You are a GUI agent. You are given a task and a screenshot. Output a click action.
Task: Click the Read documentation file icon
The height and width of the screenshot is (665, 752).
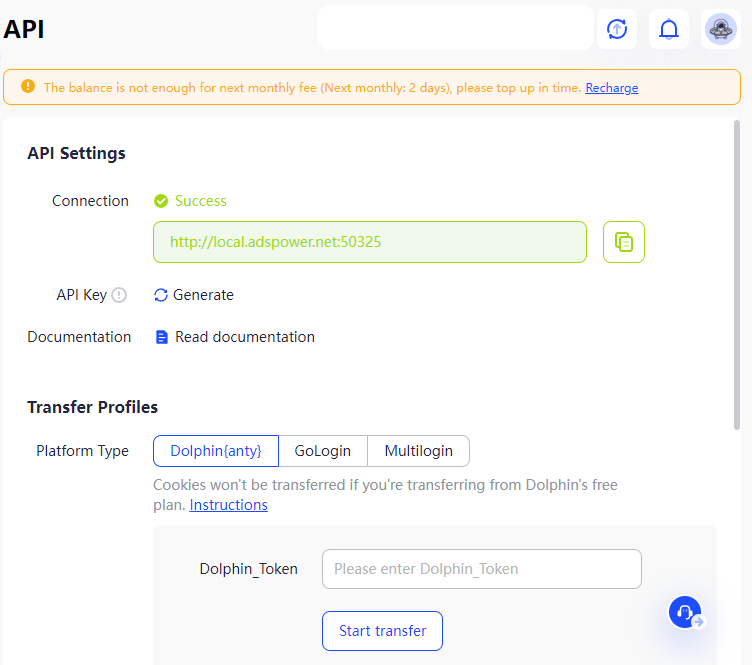162,337
